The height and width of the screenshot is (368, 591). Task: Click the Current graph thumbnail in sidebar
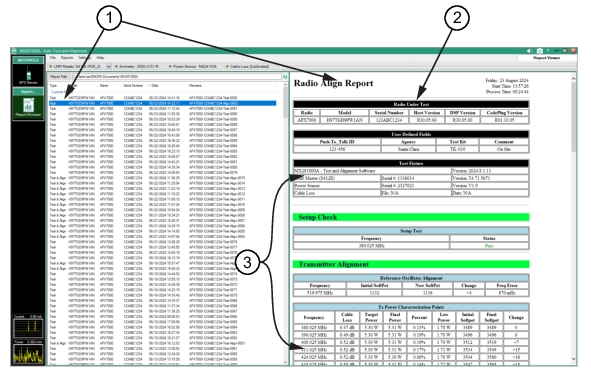point(28,328)
